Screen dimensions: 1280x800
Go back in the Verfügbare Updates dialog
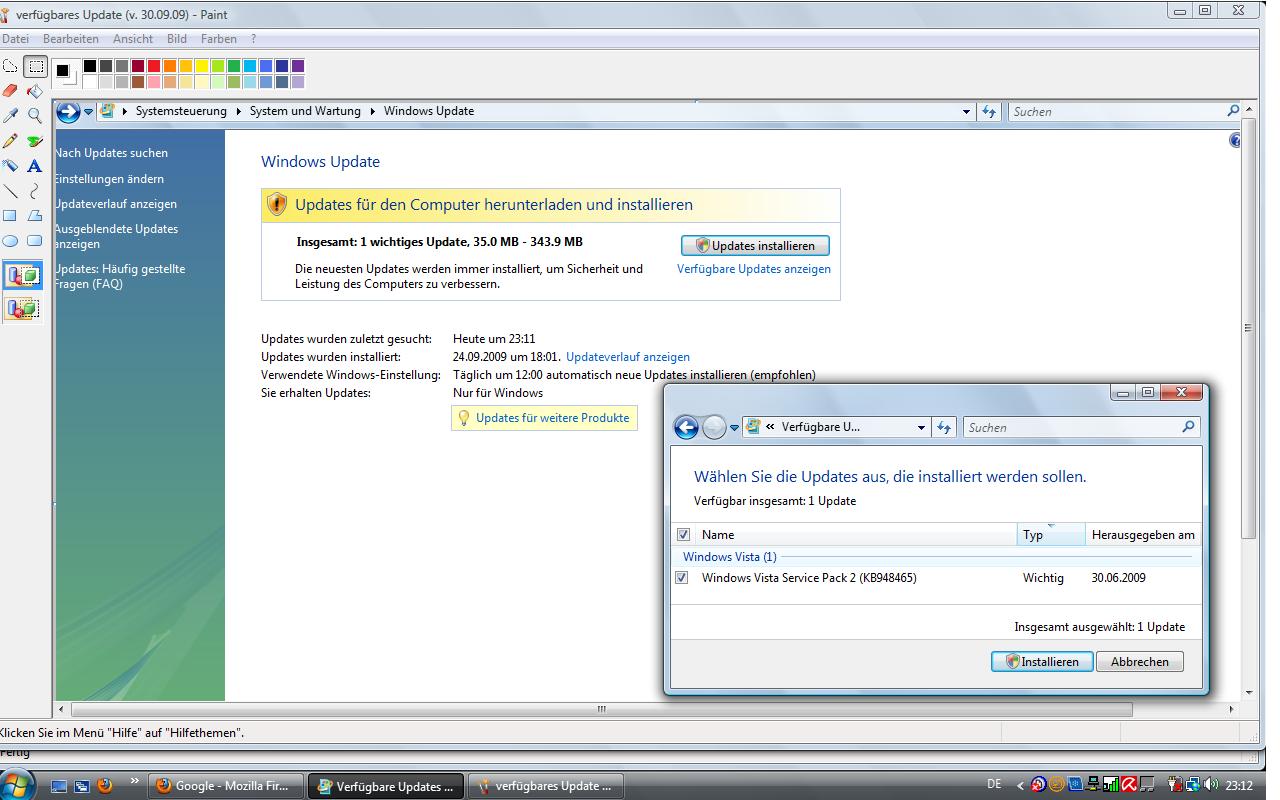(686, 427)
